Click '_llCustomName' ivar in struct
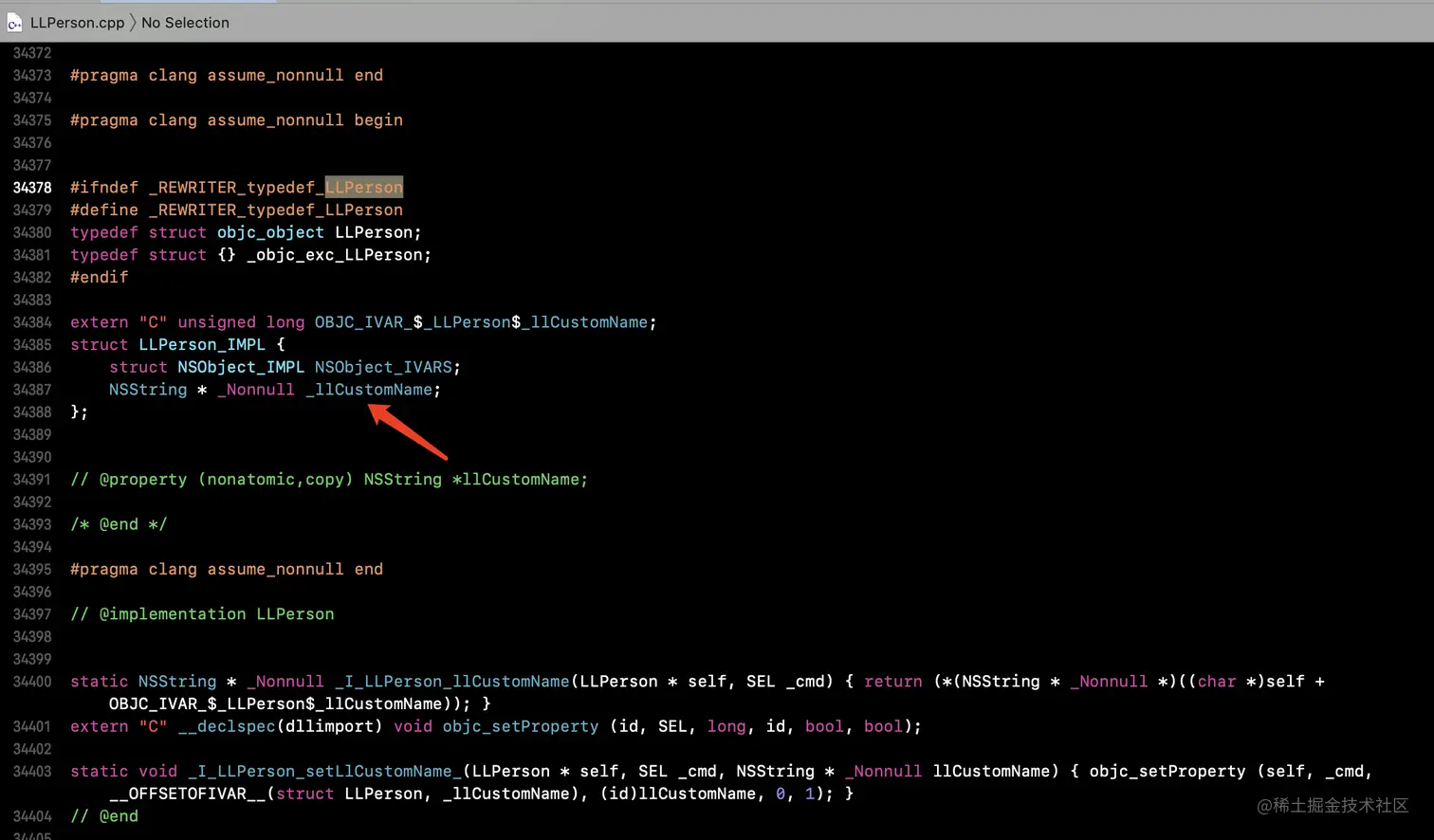1434x840 pixels. 369,390
